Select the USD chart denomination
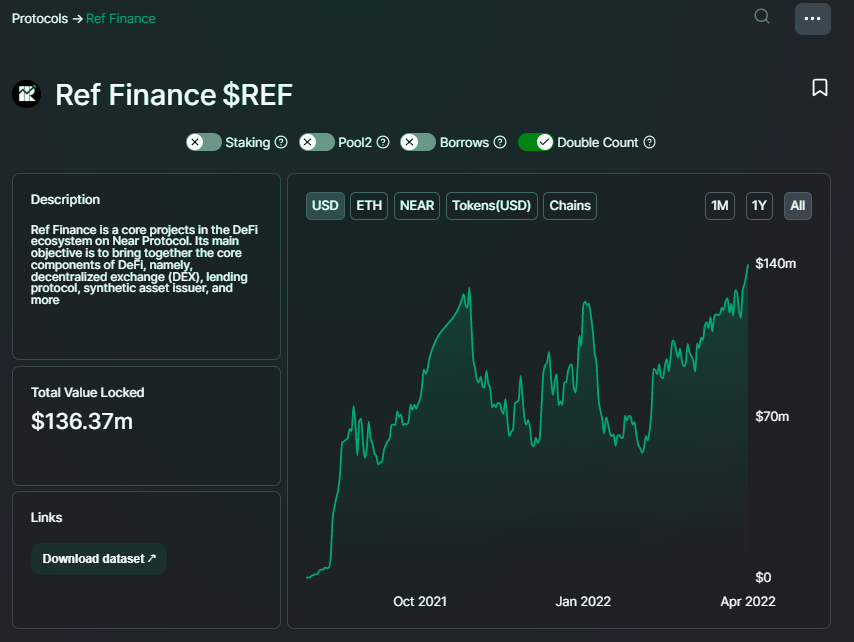The image size is (854, 642). [x=325, y=206]
